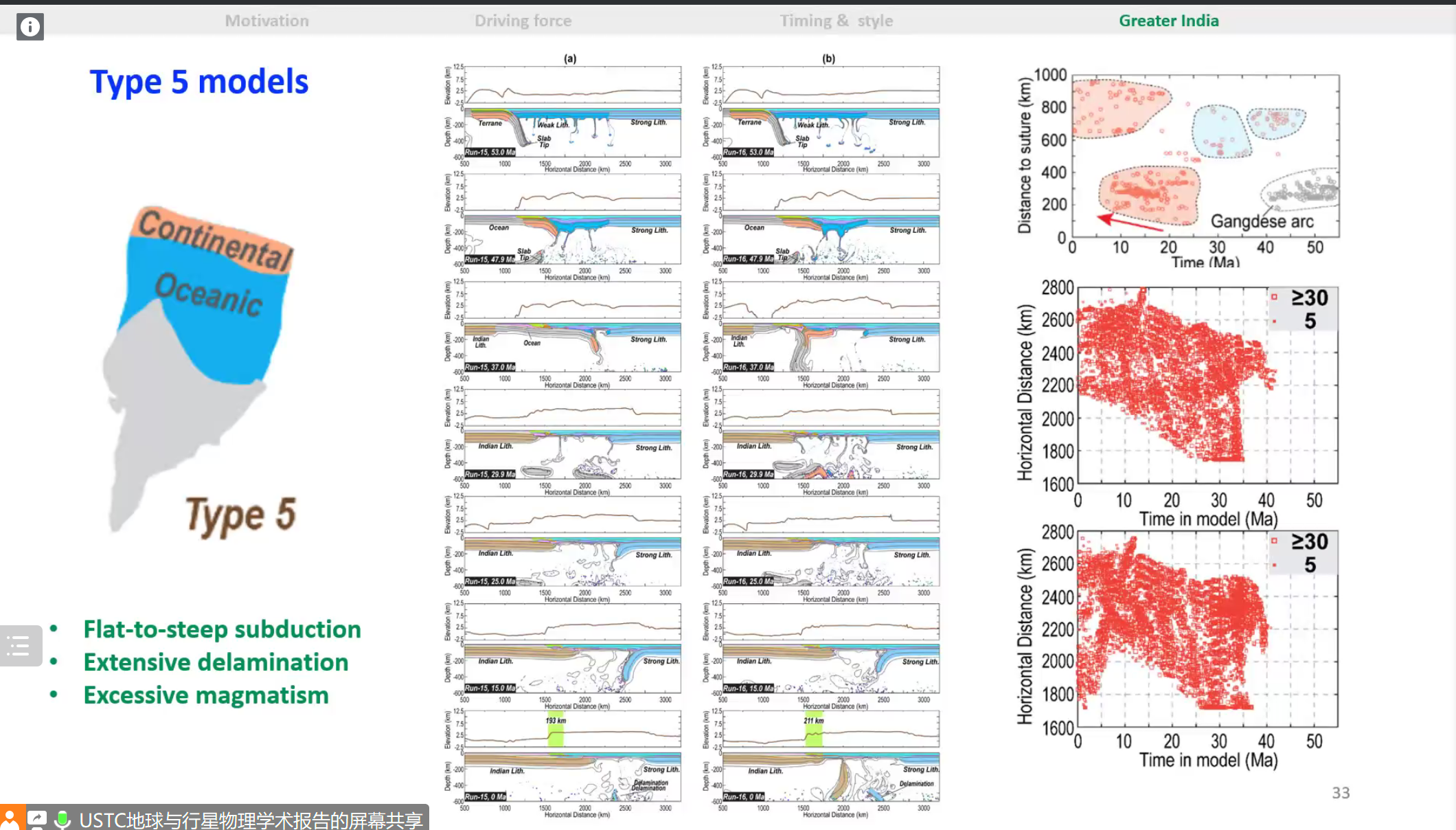Click 'Run-16, 29.9 Ma' panel label

point(748,475)
